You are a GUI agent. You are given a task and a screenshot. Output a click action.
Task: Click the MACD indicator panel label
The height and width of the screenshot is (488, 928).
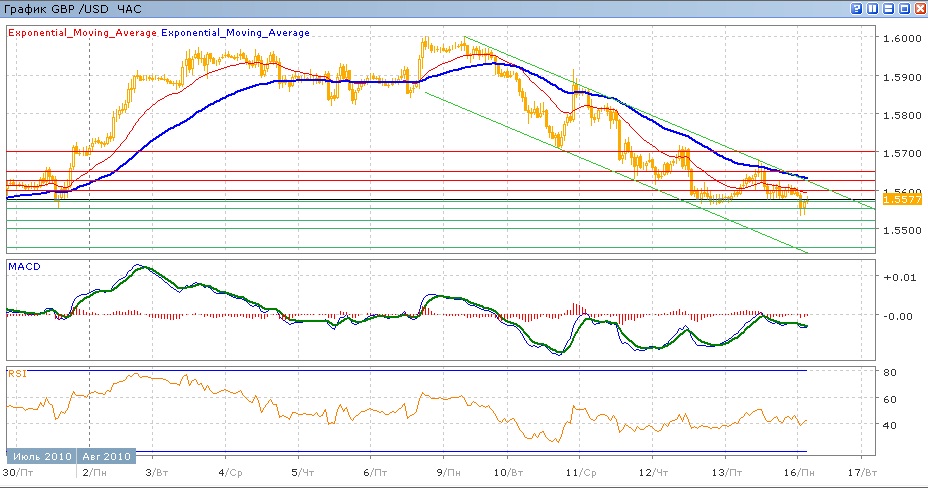point(23,267)
